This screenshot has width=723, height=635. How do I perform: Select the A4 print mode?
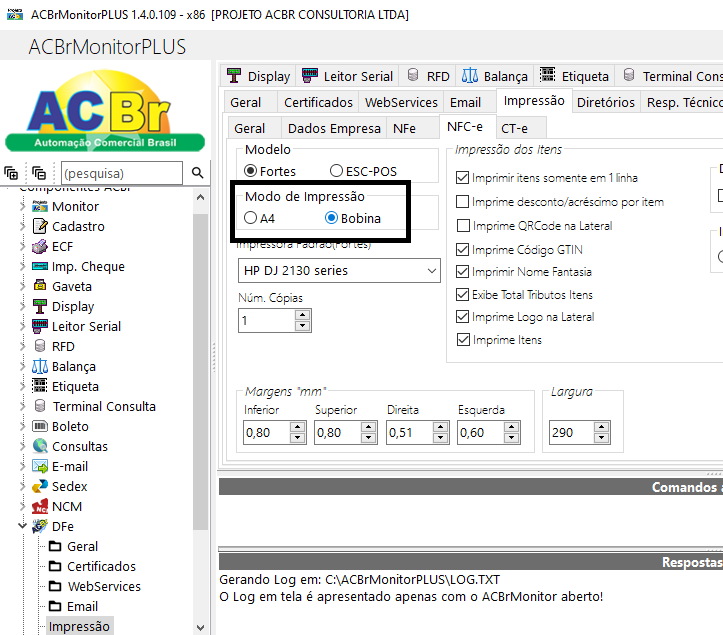[x=250, y=218]
